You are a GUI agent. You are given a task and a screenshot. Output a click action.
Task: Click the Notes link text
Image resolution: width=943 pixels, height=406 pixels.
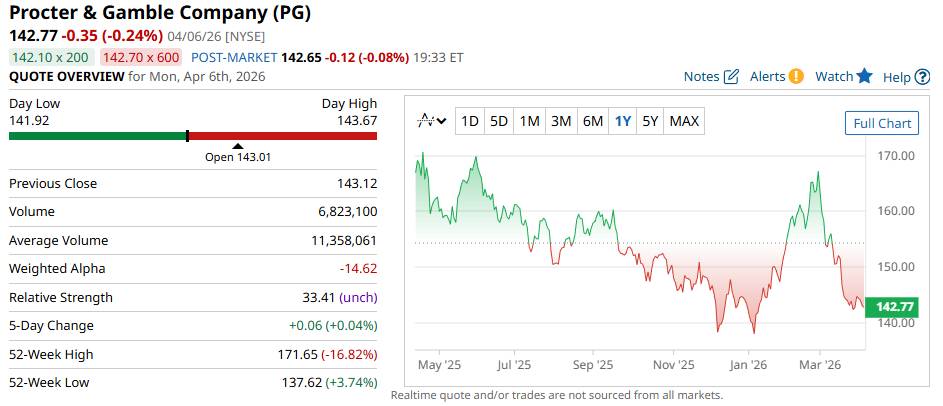tap(701, 77)
